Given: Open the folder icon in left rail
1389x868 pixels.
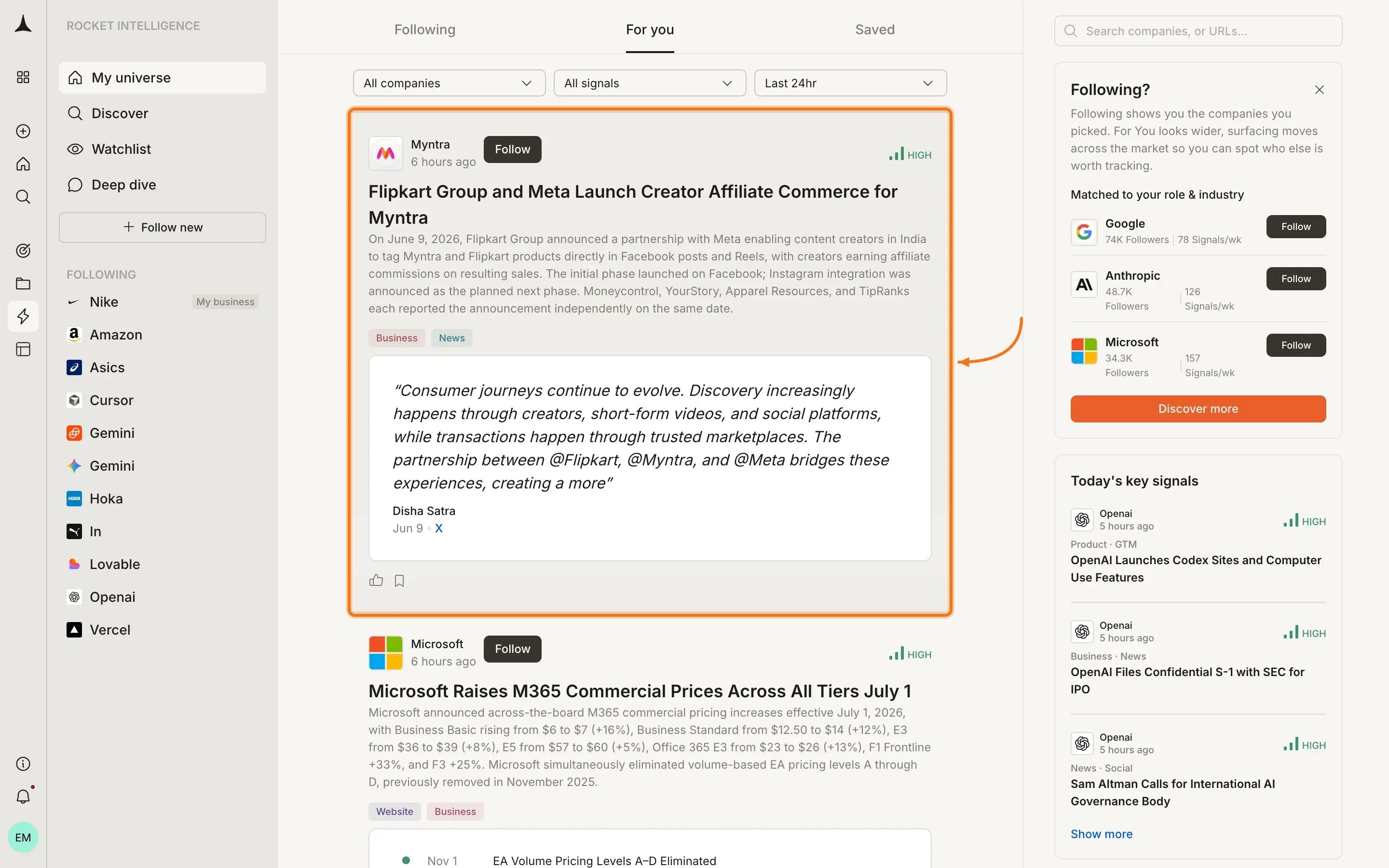Looking at the screenshot, I should click(x=23, y=284).
